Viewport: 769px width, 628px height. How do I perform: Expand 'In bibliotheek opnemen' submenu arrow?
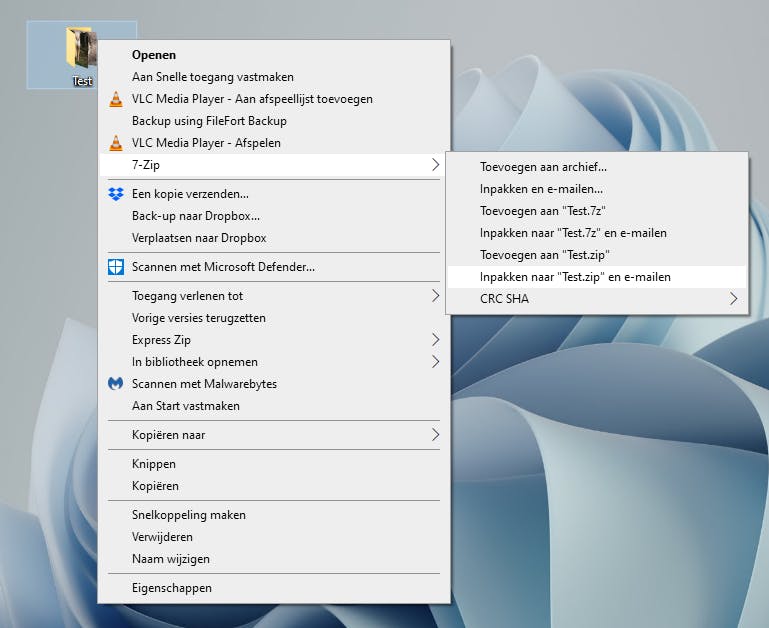click(x=435, y=362)
